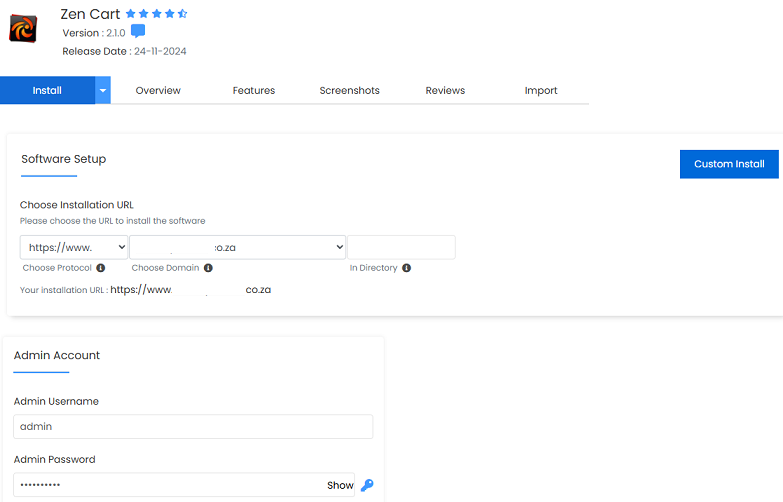Open the version changelog speech bubble icon
783x502 pixels.
(x=138, y=32)
